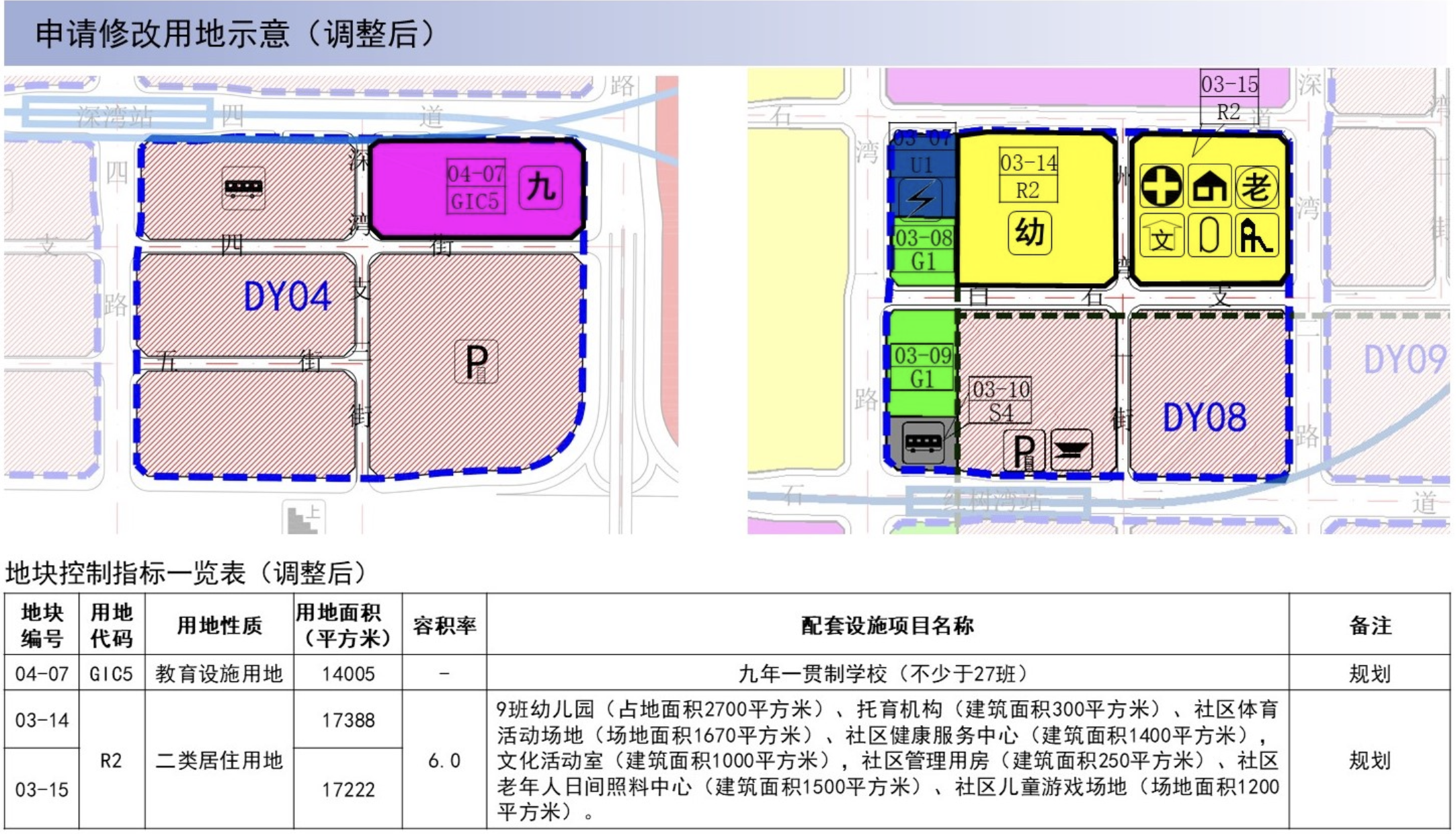Click the 文 cultural activity icon
1456x834 pixels.
coord(1162,236)
